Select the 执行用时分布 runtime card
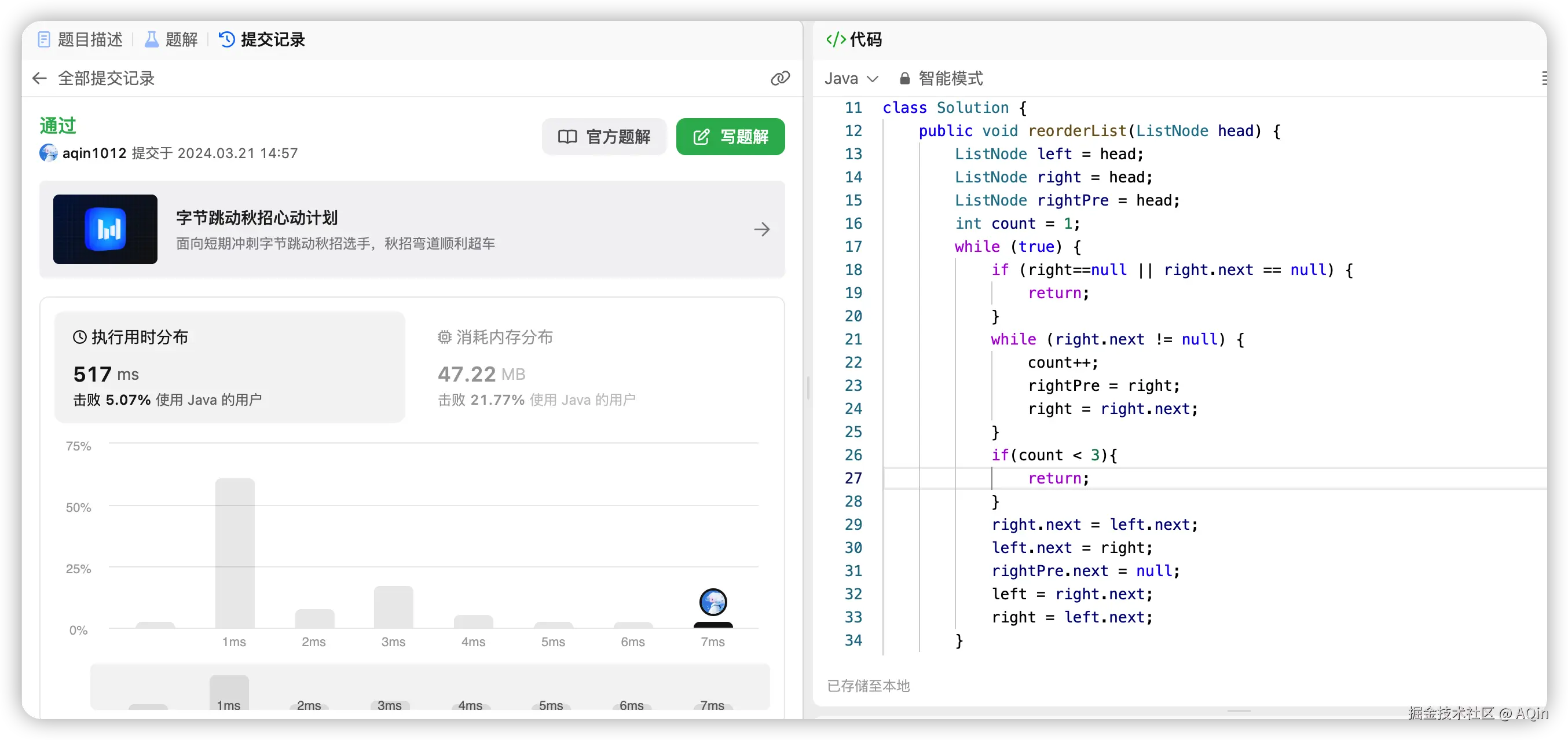Image resolution: width=1568 pixels, height=740 pixels. (229, 367)
